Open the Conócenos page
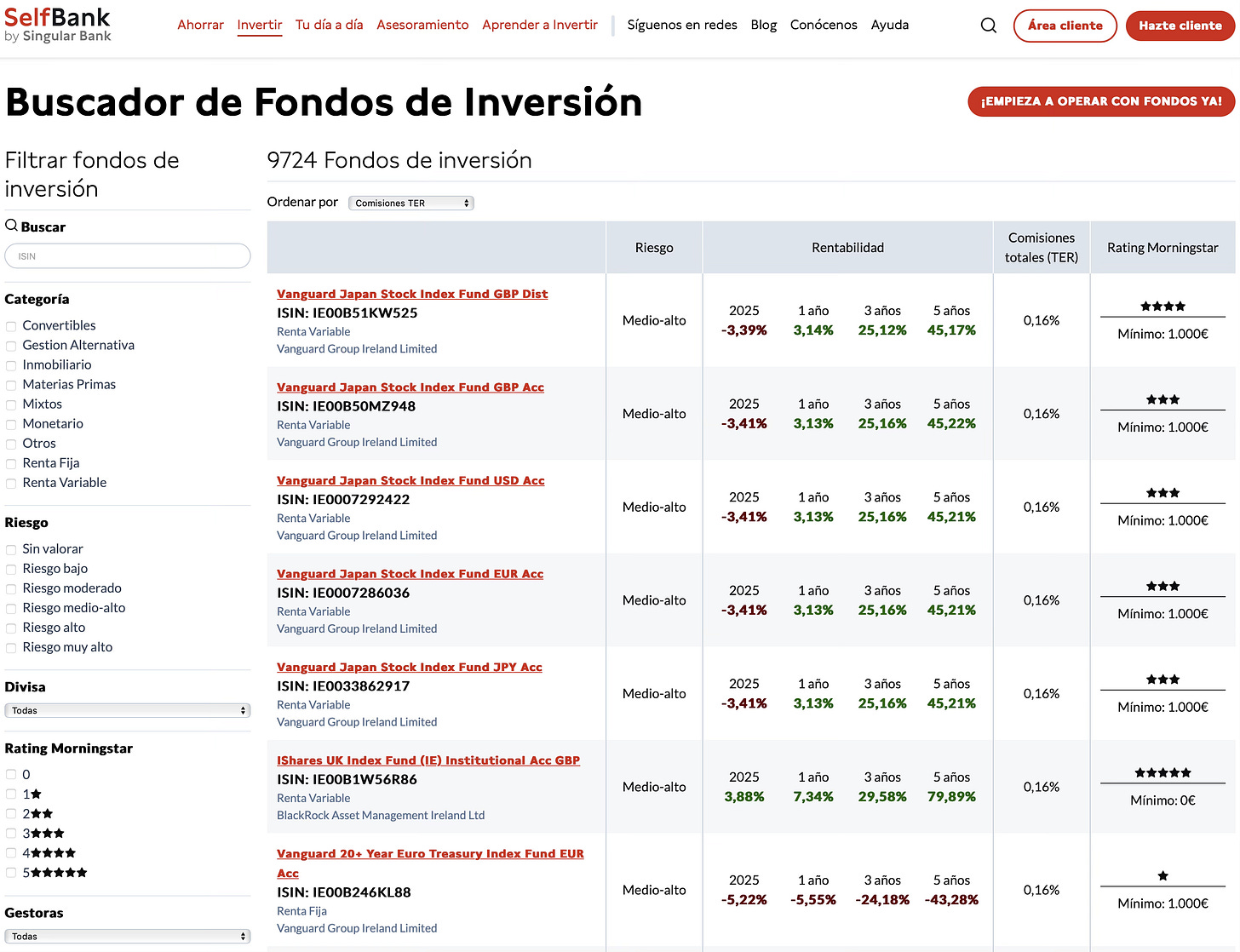This screenshot has height=952, width=1240. [x=824, y=25]
